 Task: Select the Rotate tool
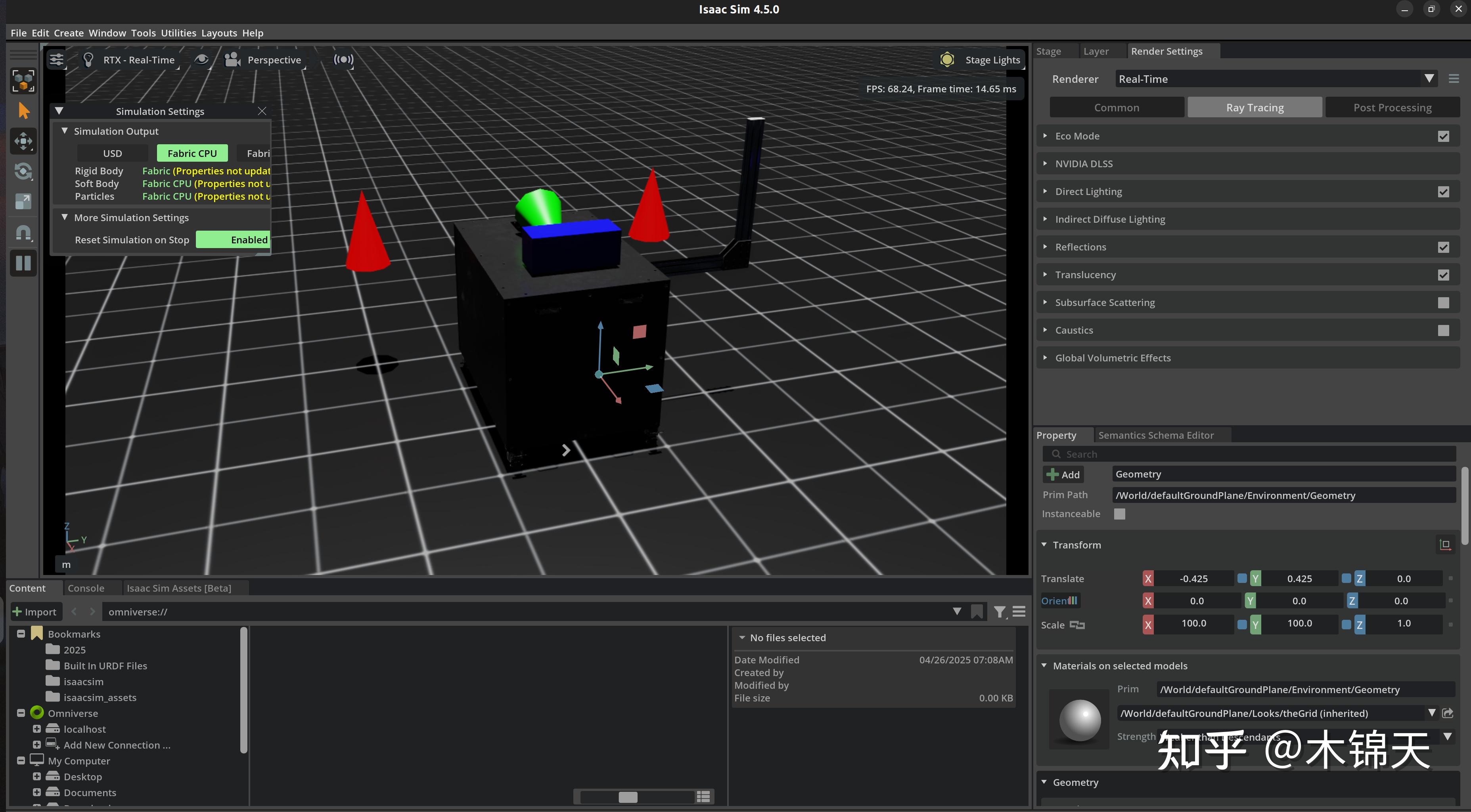(23, 171)
